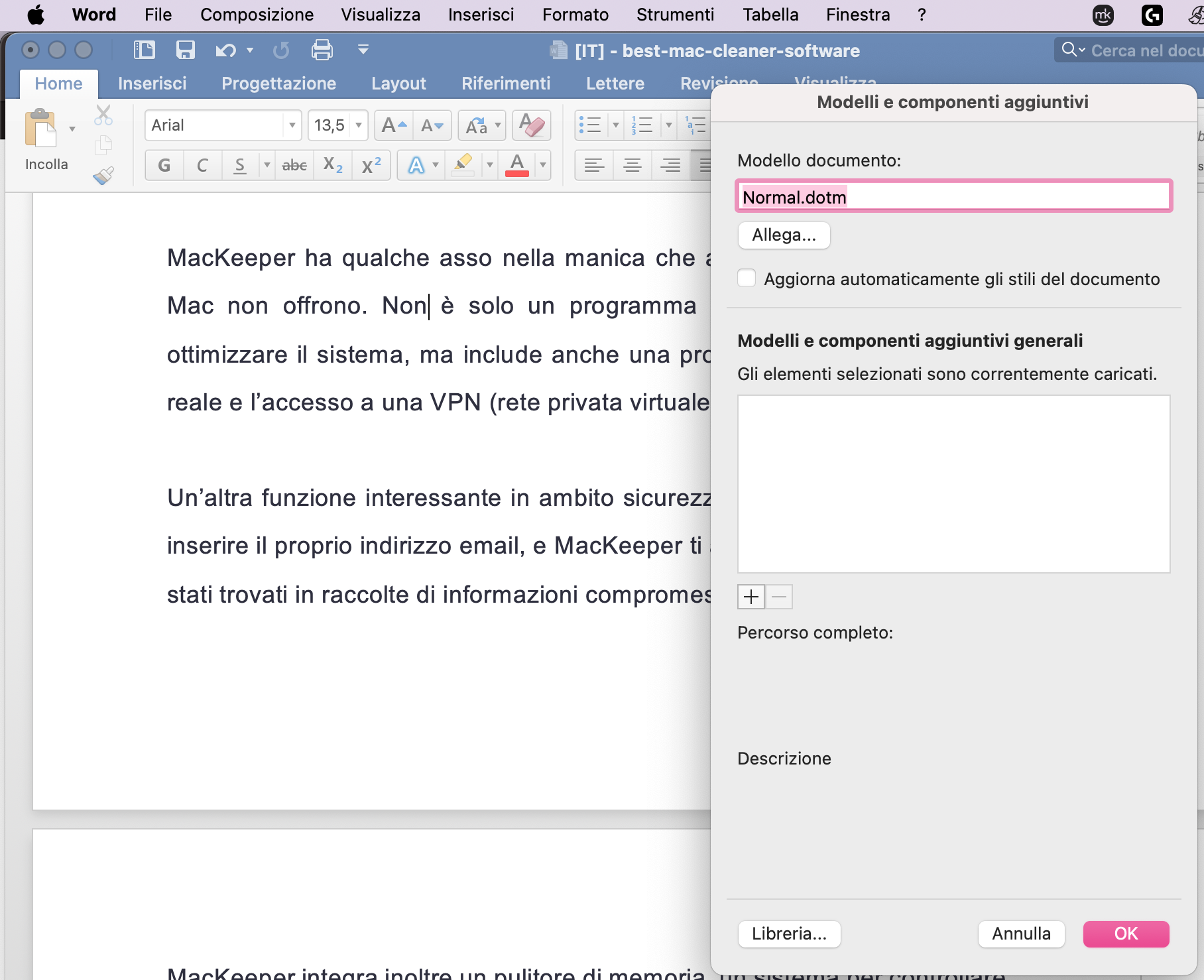Click the Allega... button
This screenshot has height=980, width=1204.
coord(784,235)
